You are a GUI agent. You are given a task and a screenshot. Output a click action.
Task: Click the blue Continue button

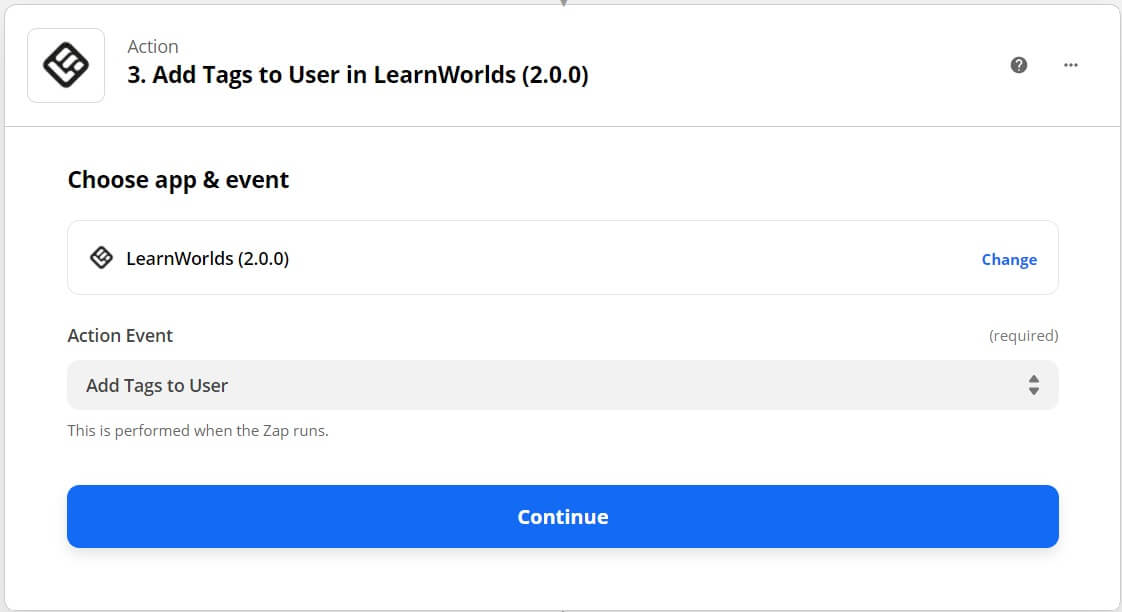[562, 517]
